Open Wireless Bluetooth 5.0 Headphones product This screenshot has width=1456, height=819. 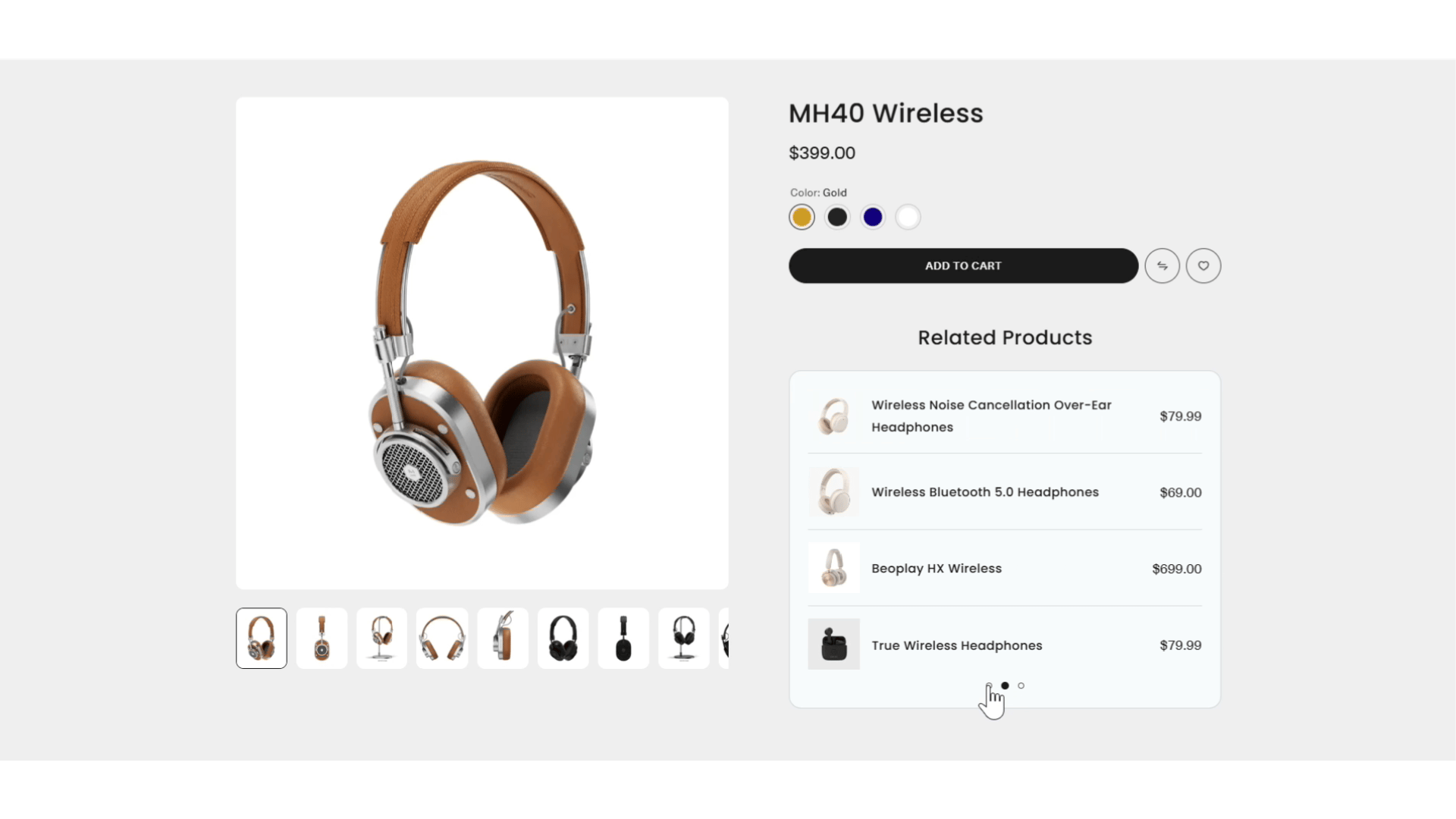coord(985,492)
